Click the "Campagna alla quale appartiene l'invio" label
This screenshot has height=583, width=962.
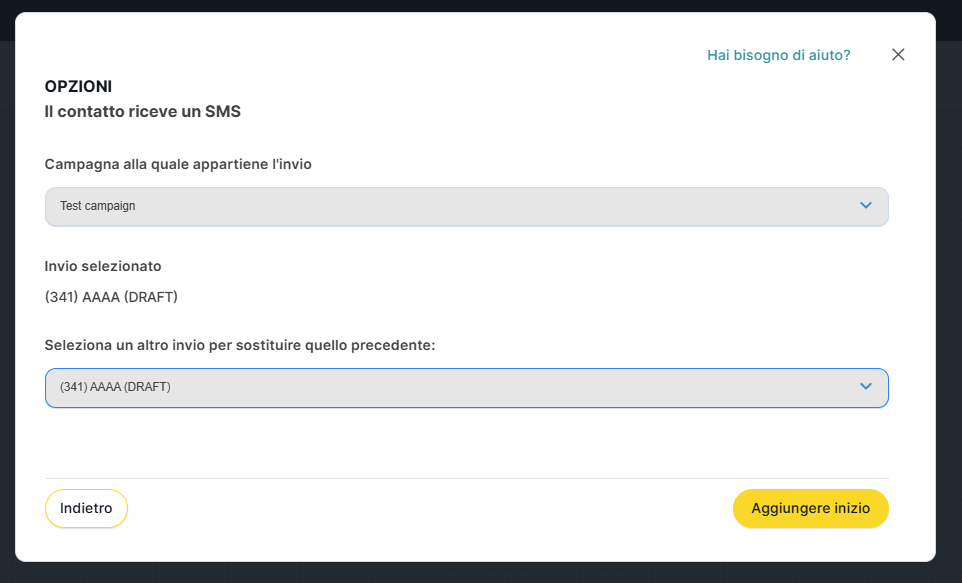178,164
